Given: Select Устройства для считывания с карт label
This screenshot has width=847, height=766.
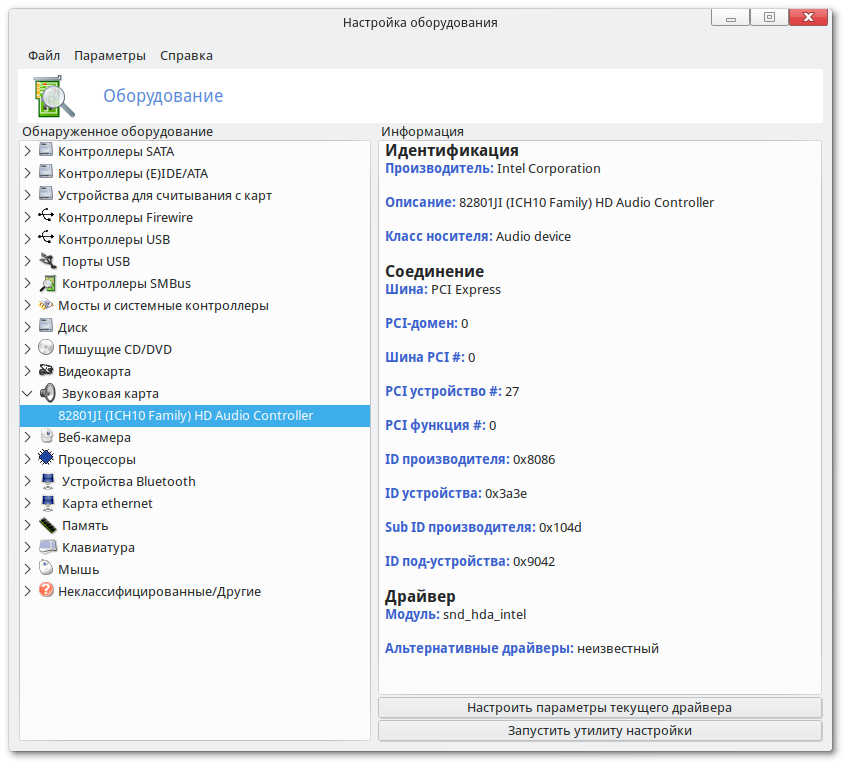Looking at the screenshot, I should pyautogui.click(x=165, y=196).
